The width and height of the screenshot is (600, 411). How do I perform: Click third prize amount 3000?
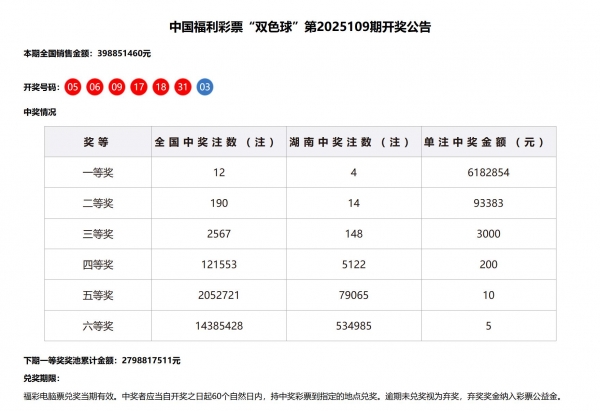488,234
